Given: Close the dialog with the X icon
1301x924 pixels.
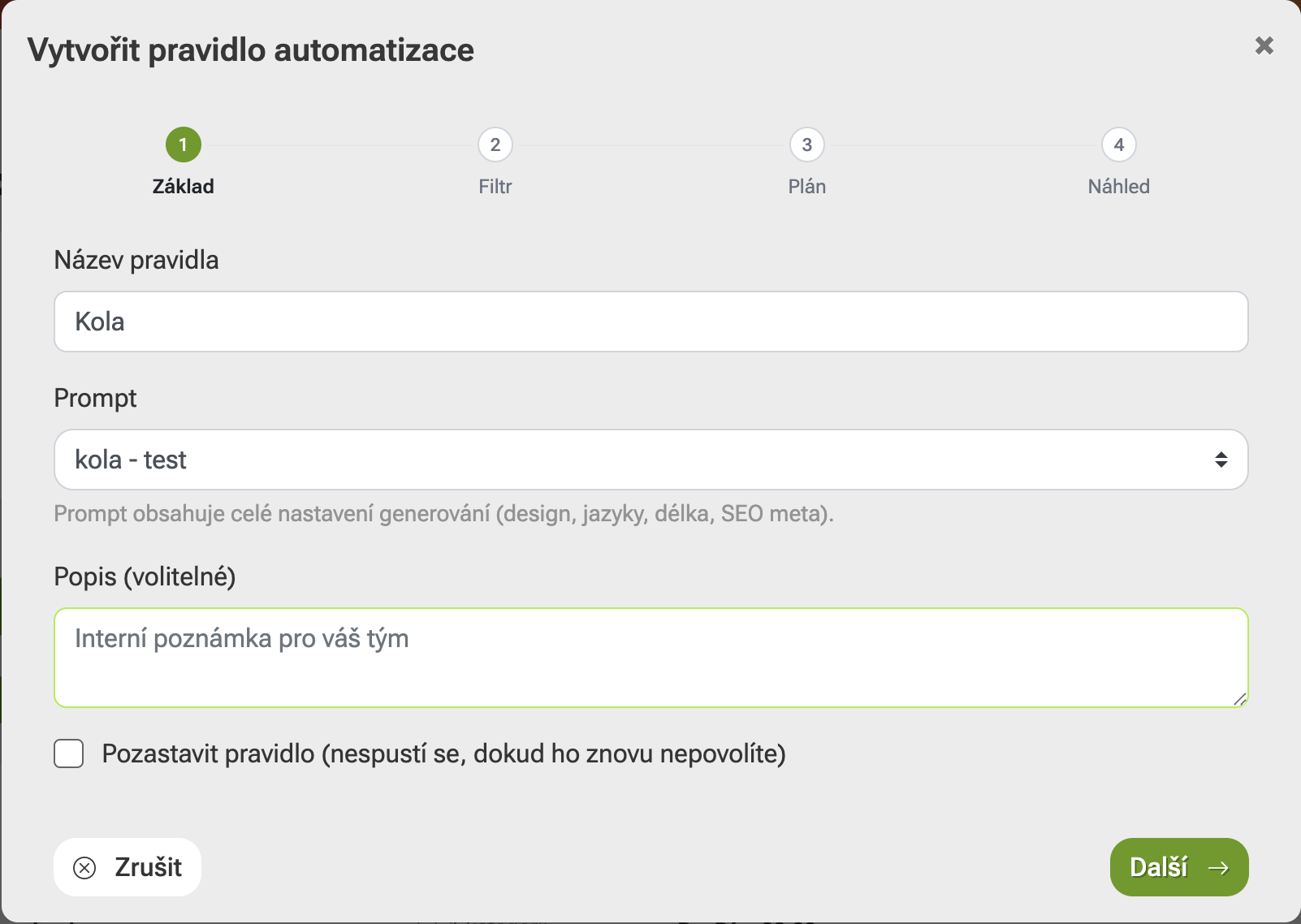Looking at the screenshot, I should [1264, 45].
